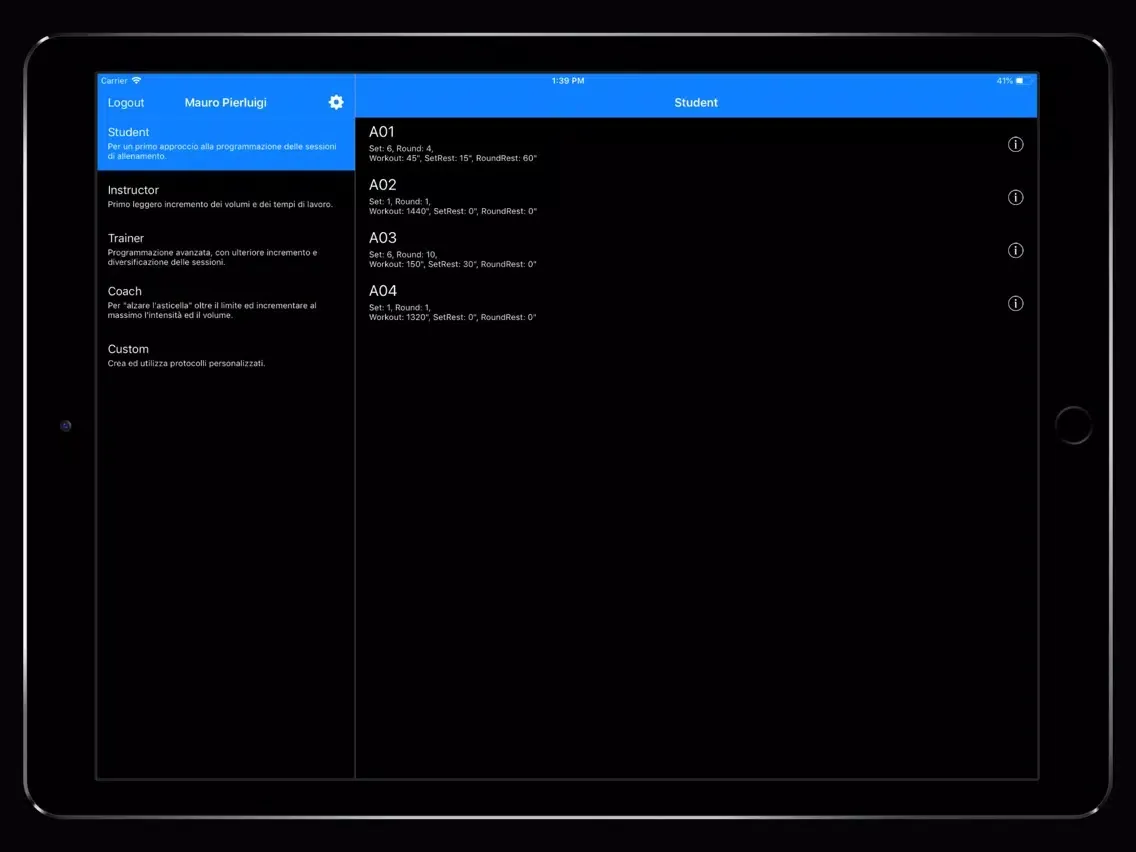Start the A04 workout title

click(x=383, y=291)
